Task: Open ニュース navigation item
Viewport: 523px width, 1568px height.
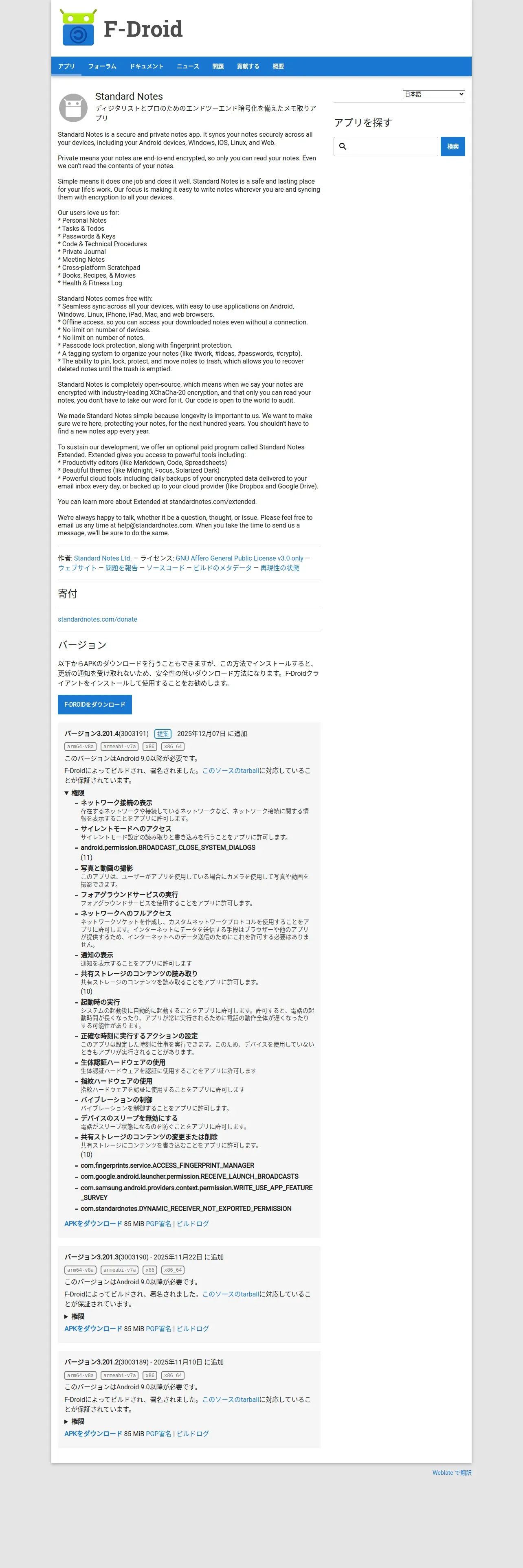Action: 188,66
